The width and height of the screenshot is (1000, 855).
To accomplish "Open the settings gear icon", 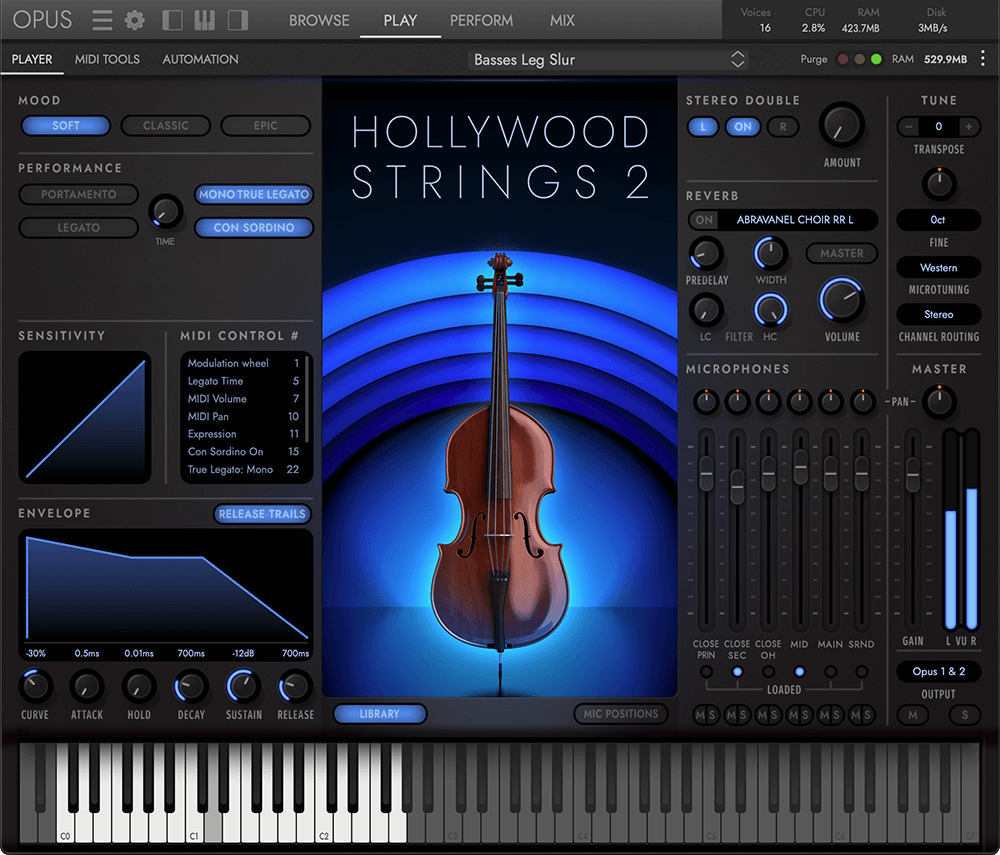I will click(x=134, y=19).
